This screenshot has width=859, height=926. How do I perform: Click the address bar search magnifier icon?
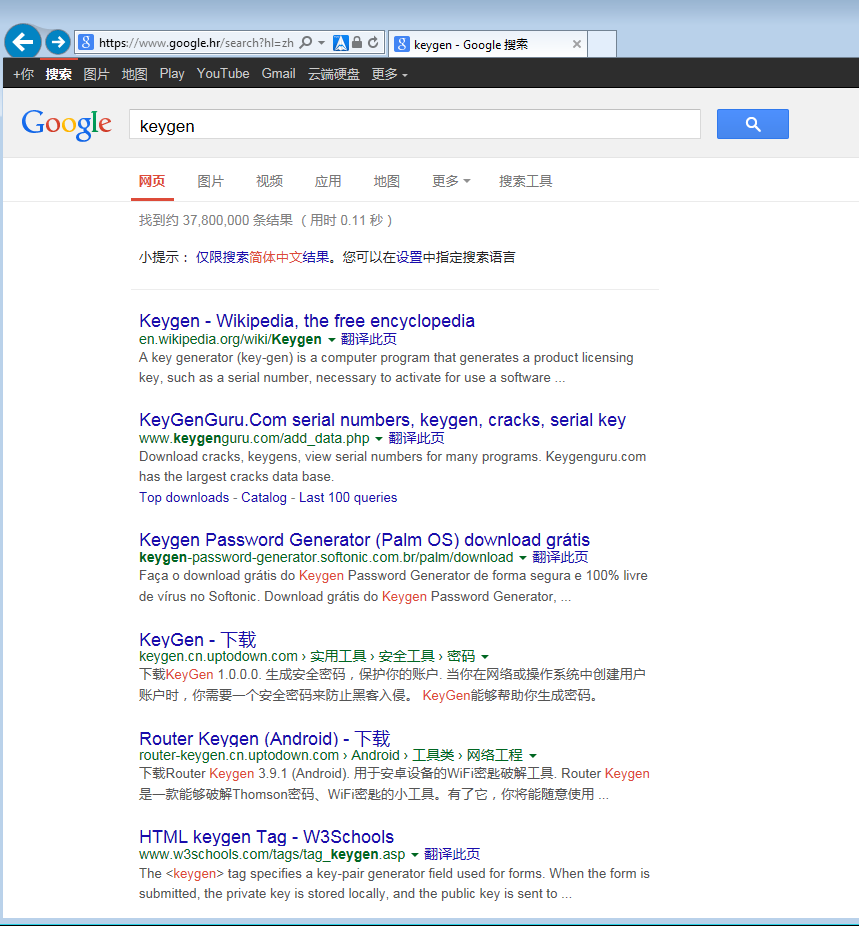[306, 43]
